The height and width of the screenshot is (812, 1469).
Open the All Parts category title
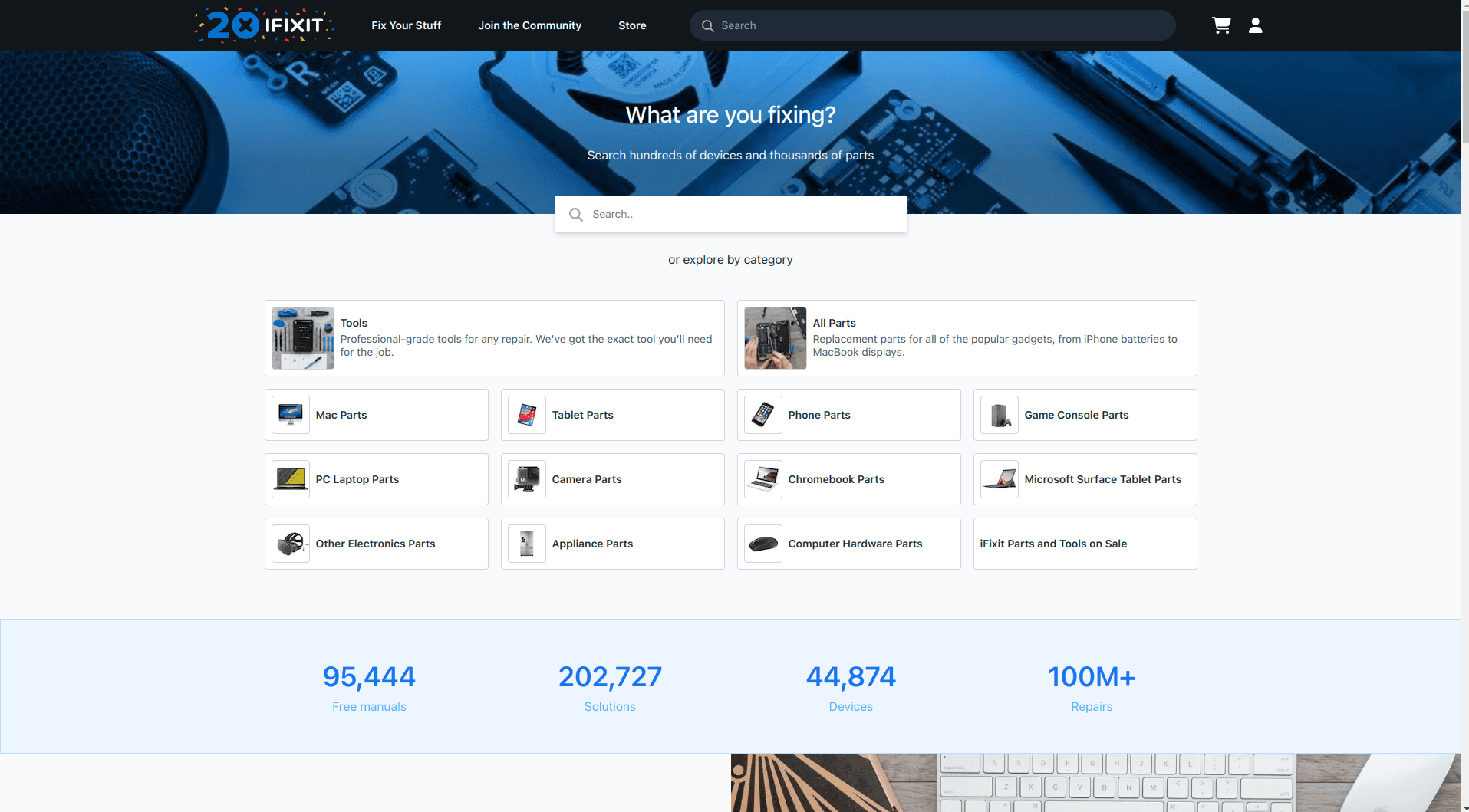tap(835, 323)
